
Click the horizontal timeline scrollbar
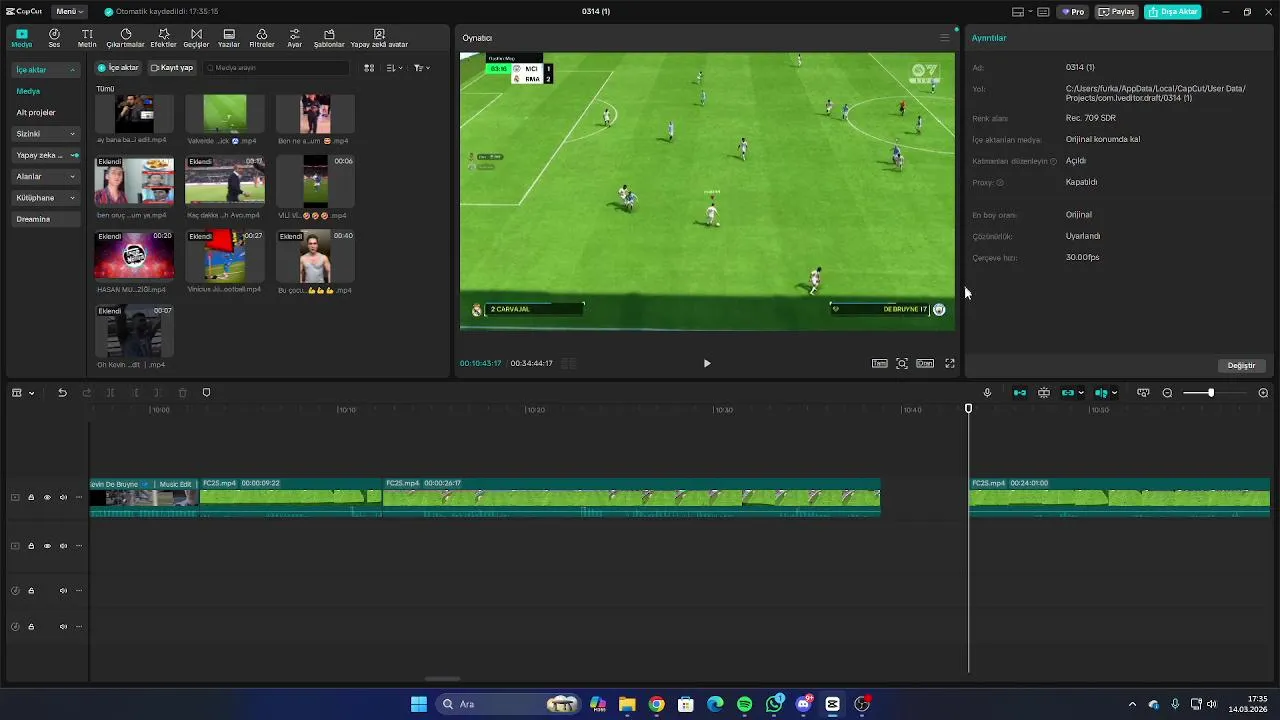point(442,679)
